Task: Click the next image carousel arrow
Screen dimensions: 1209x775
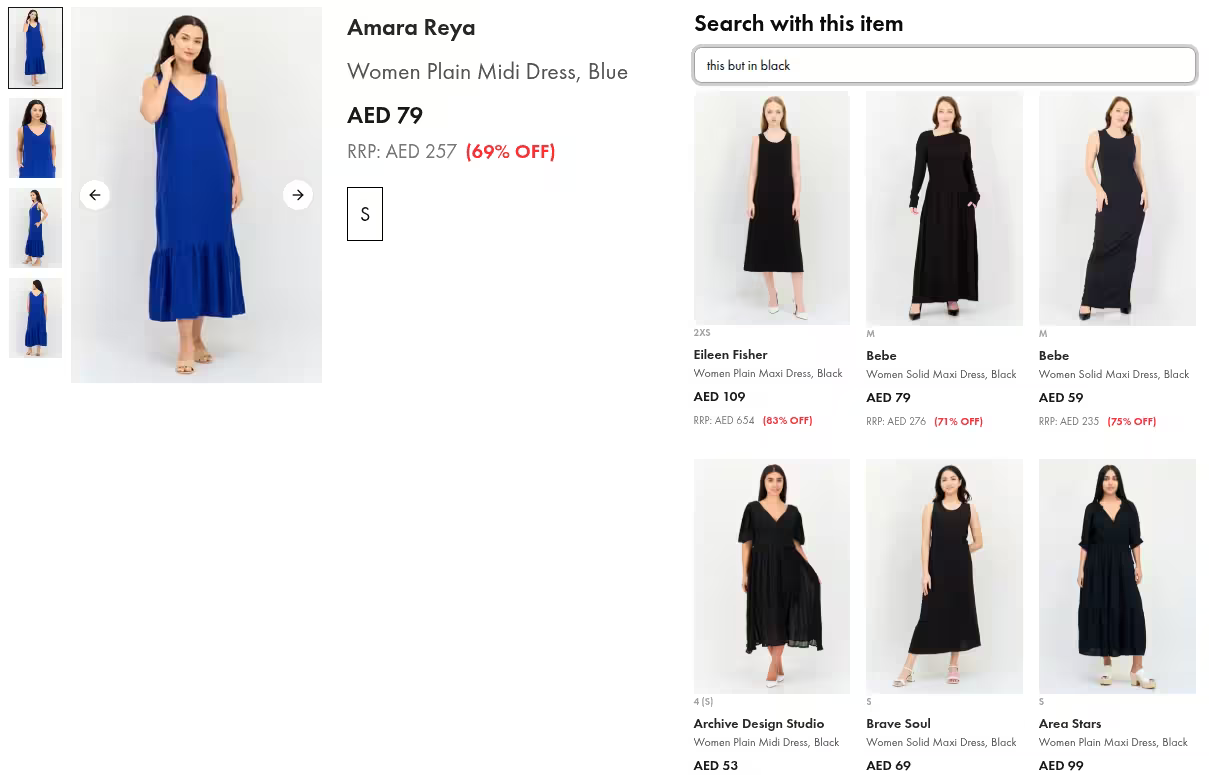Action: (x=298, y=195)
